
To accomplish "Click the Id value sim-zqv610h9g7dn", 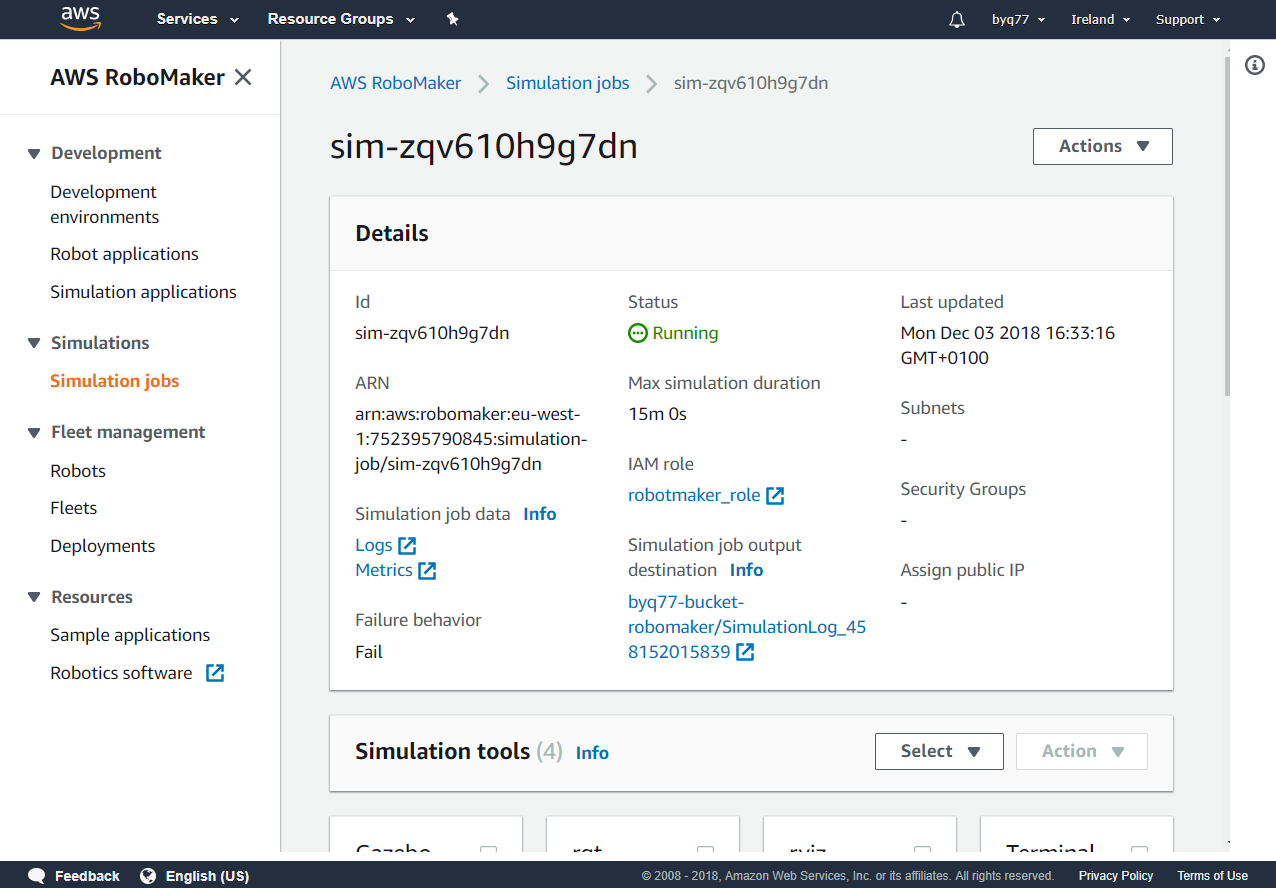I will tap(432, 333).
